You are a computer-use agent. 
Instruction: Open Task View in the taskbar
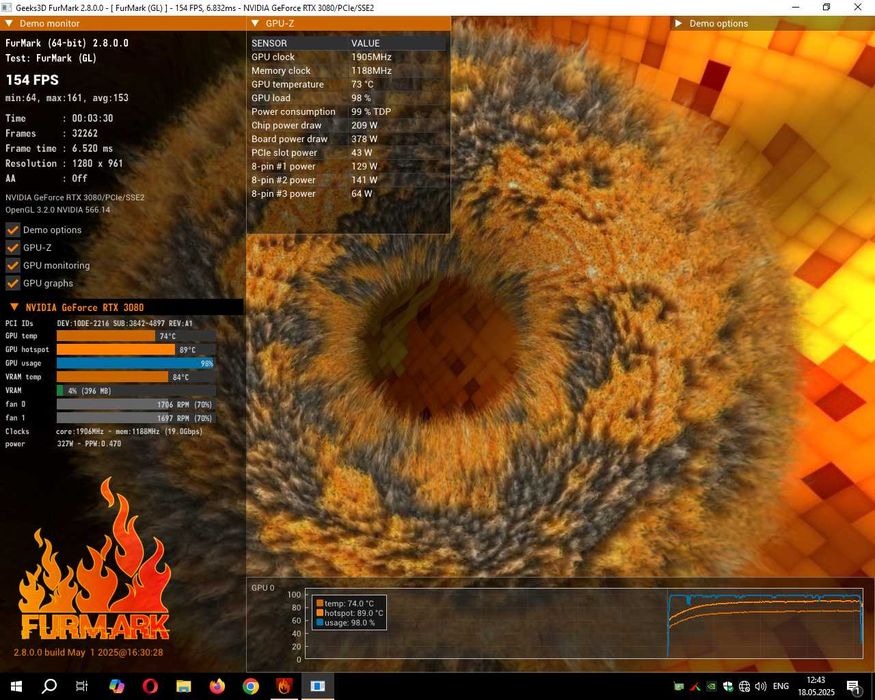81,686
